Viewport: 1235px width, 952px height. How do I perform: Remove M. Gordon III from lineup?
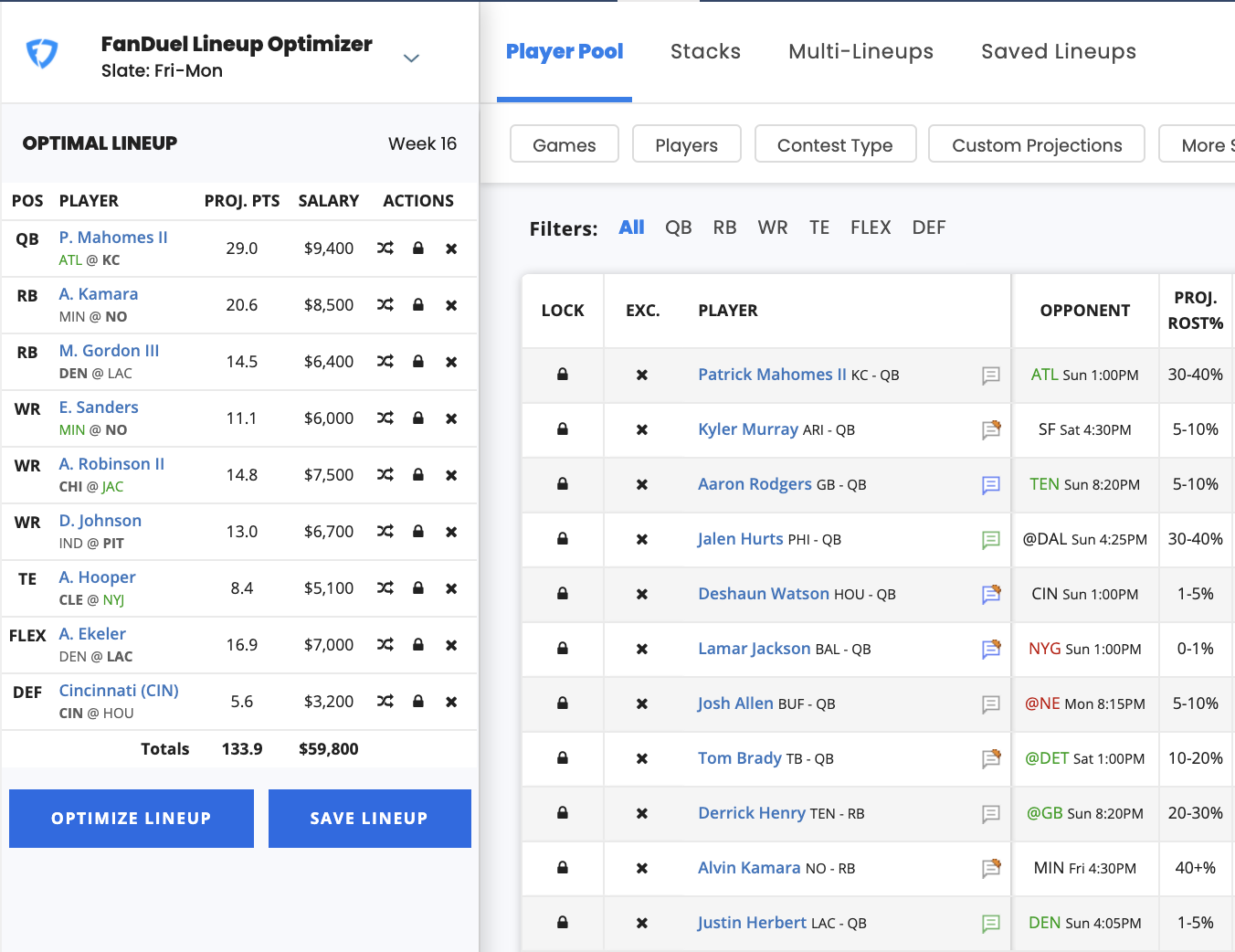(451, 362)
